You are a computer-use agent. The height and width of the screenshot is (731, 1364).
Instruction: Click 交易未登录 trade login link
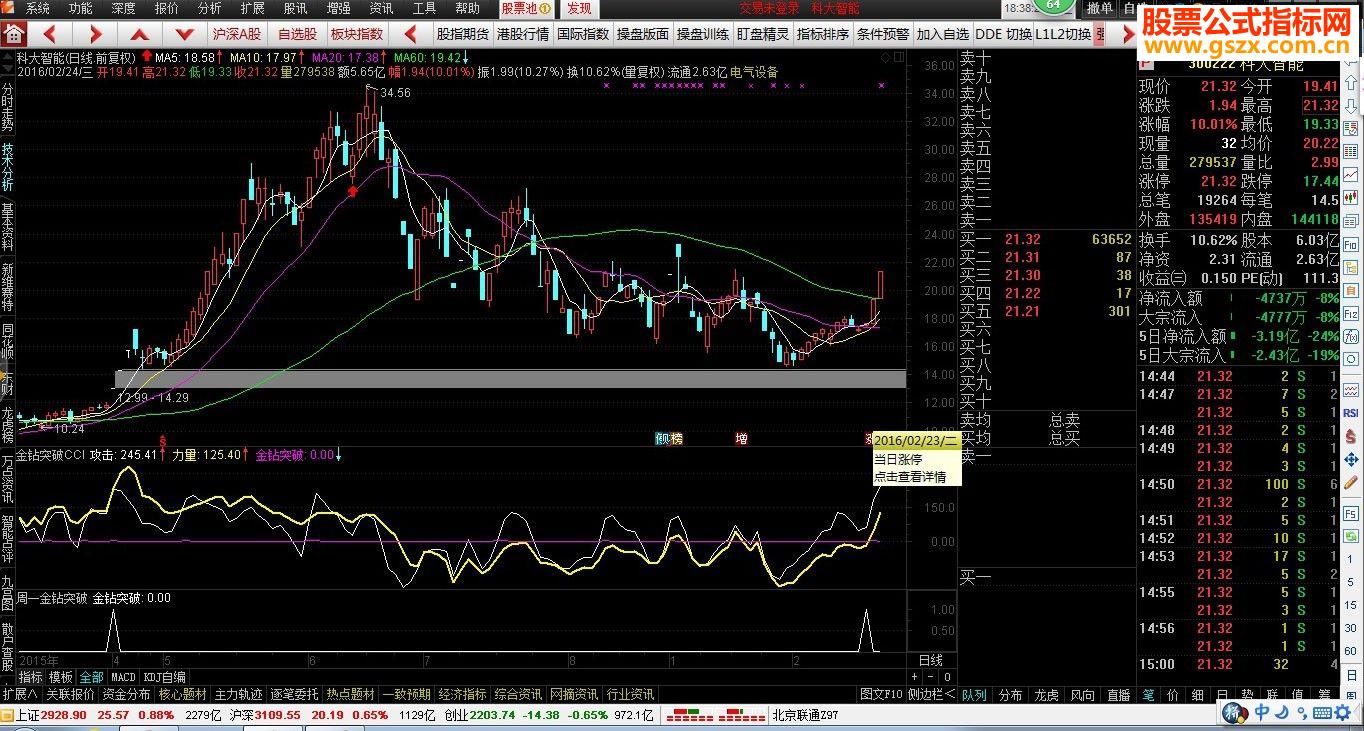coord(769,8)
